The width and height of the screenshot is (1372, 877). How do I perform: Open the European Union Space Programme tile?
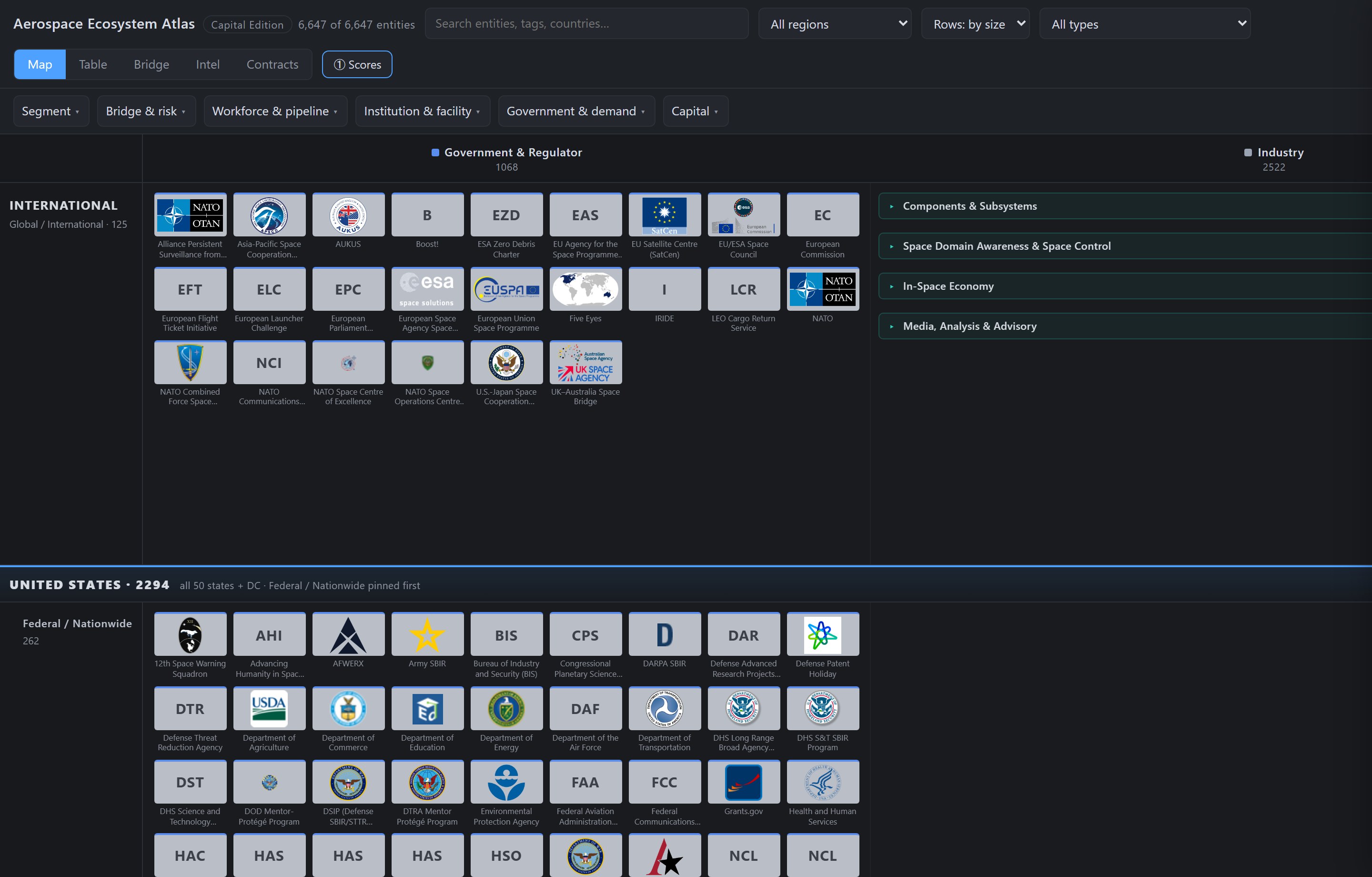(506, 289)
